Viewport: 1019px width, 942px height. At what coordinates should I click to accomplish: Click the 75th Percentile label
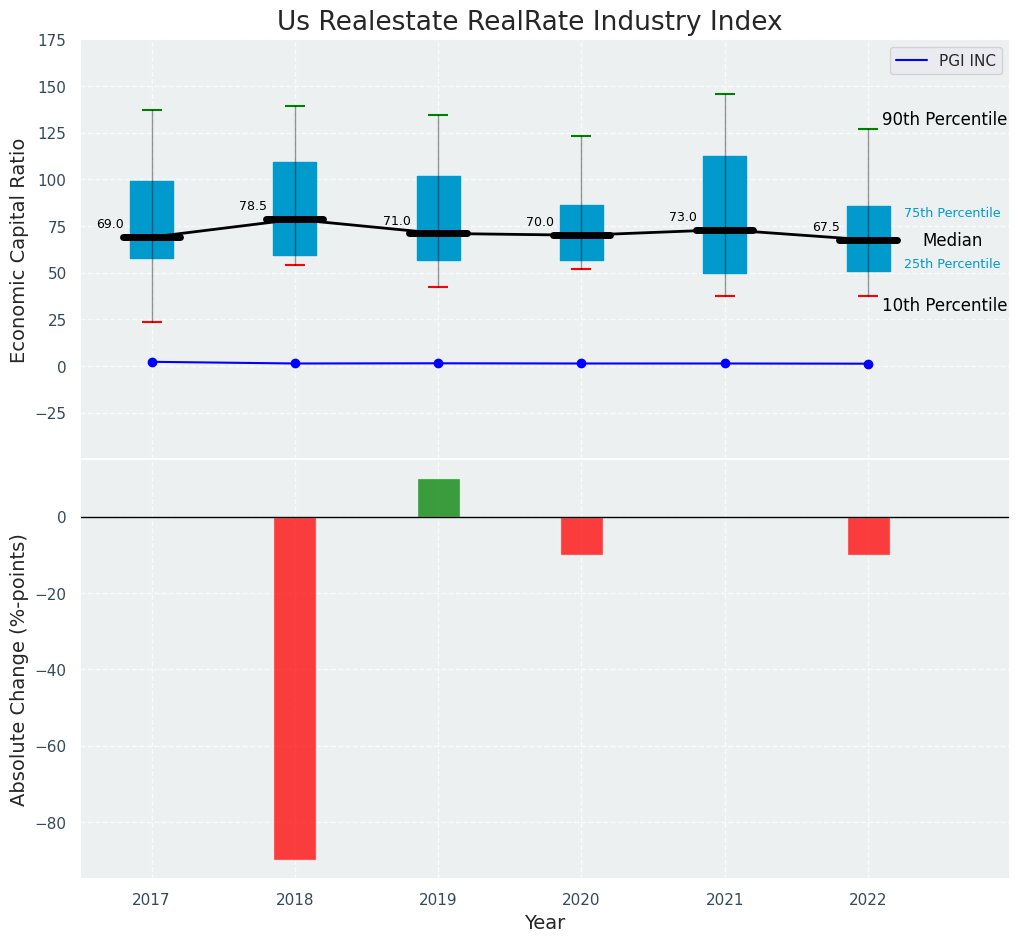tap(952, 213)
